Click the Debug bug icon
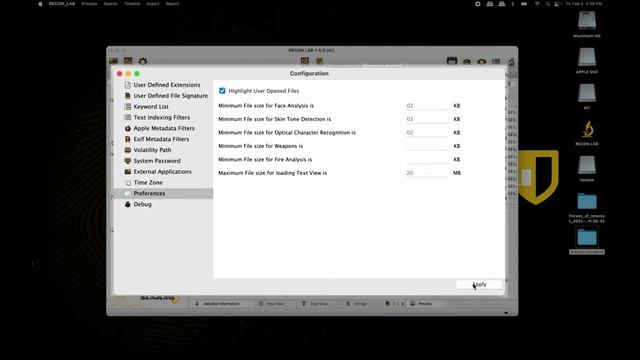 [x=128, y=204]
